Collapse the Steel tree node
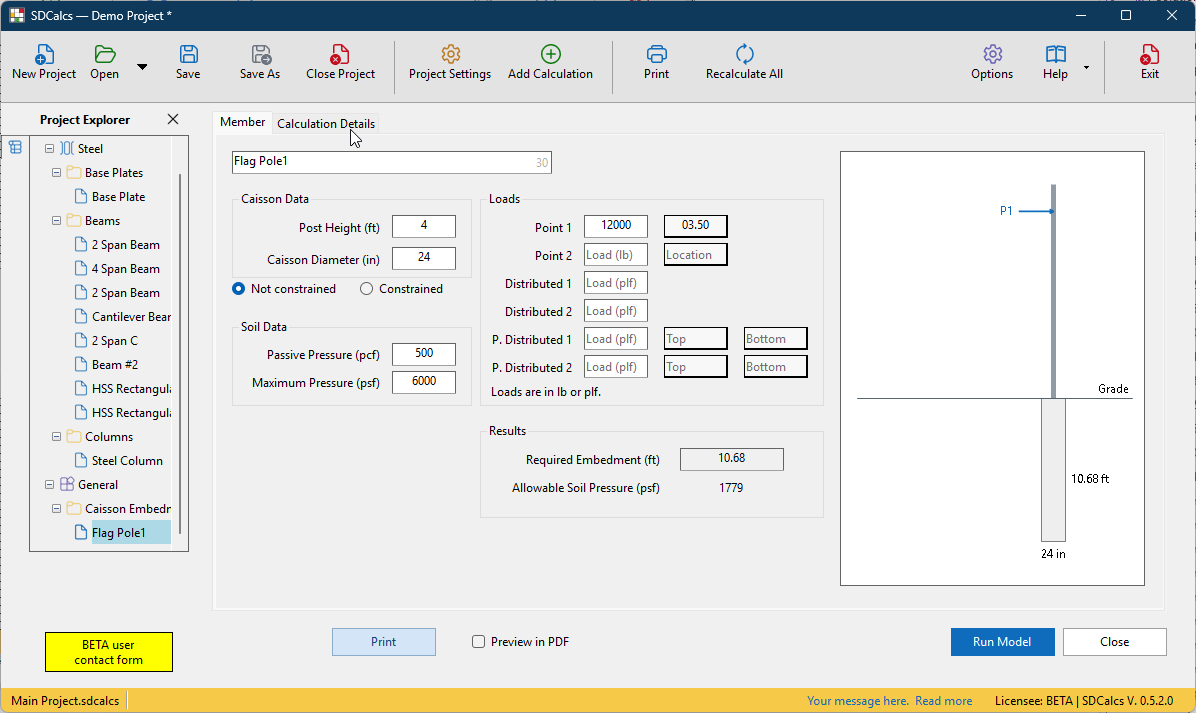1196x713 pixels. click(50, 149)
